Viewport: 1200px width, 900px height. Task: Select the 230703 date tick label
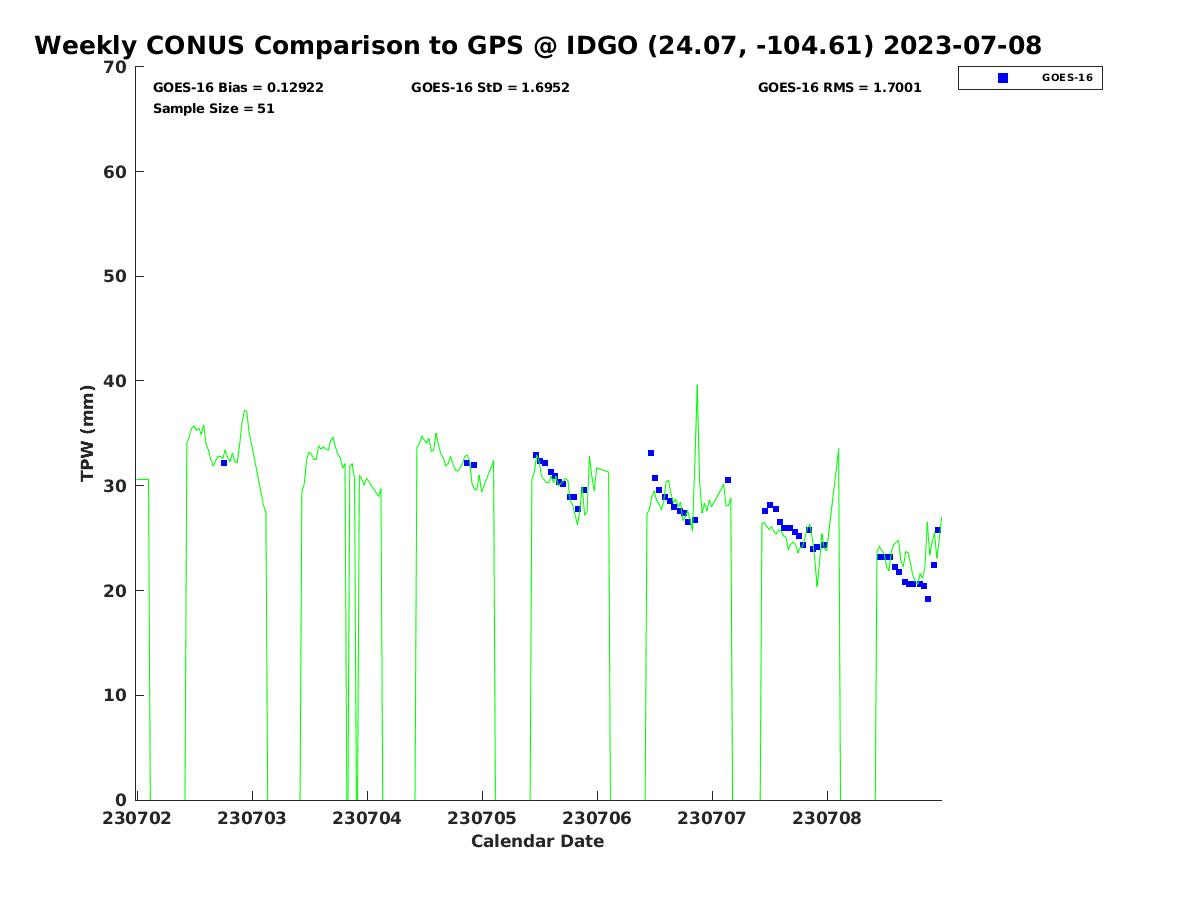(252, 818)
